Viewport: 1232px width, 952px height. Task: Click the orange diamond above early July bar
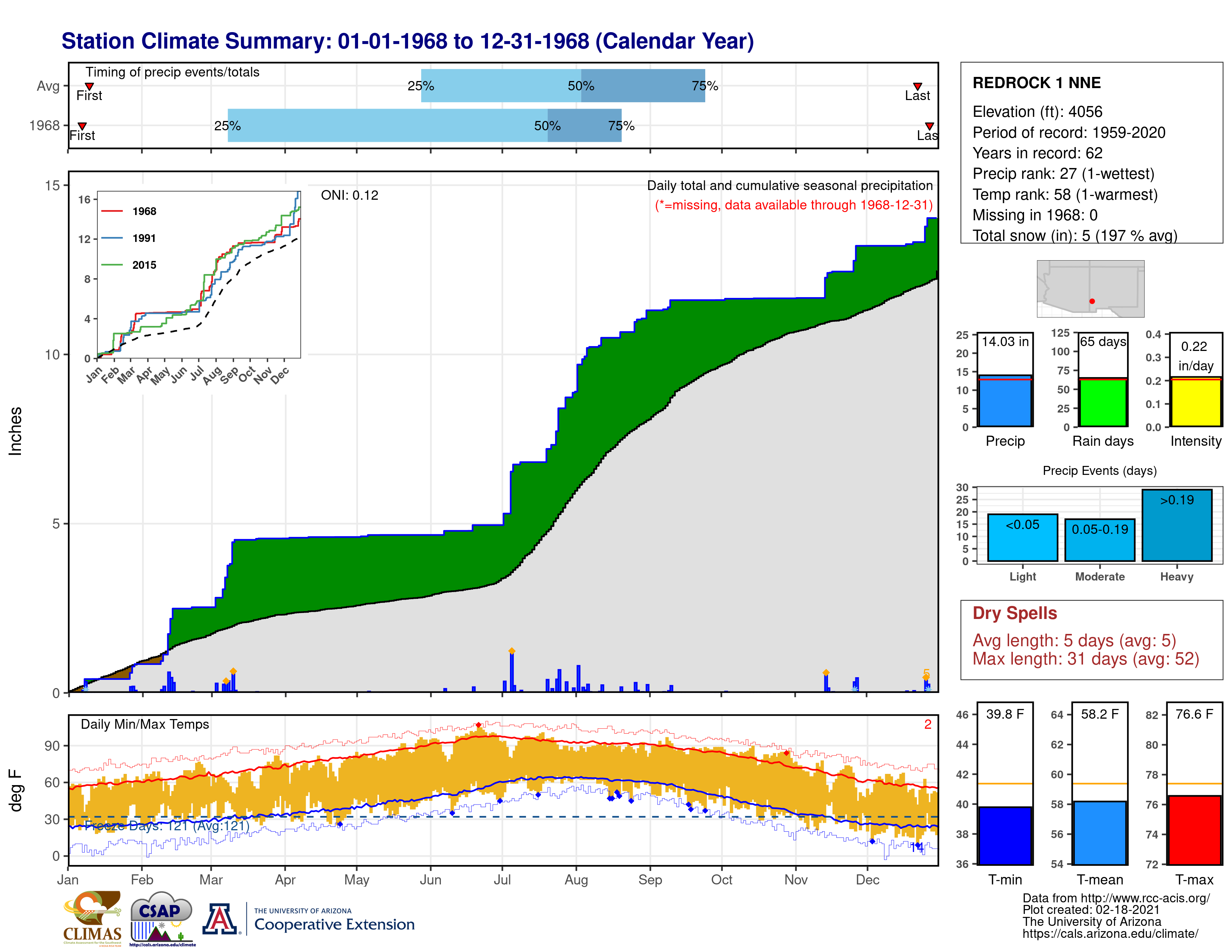tap(511, 651)
